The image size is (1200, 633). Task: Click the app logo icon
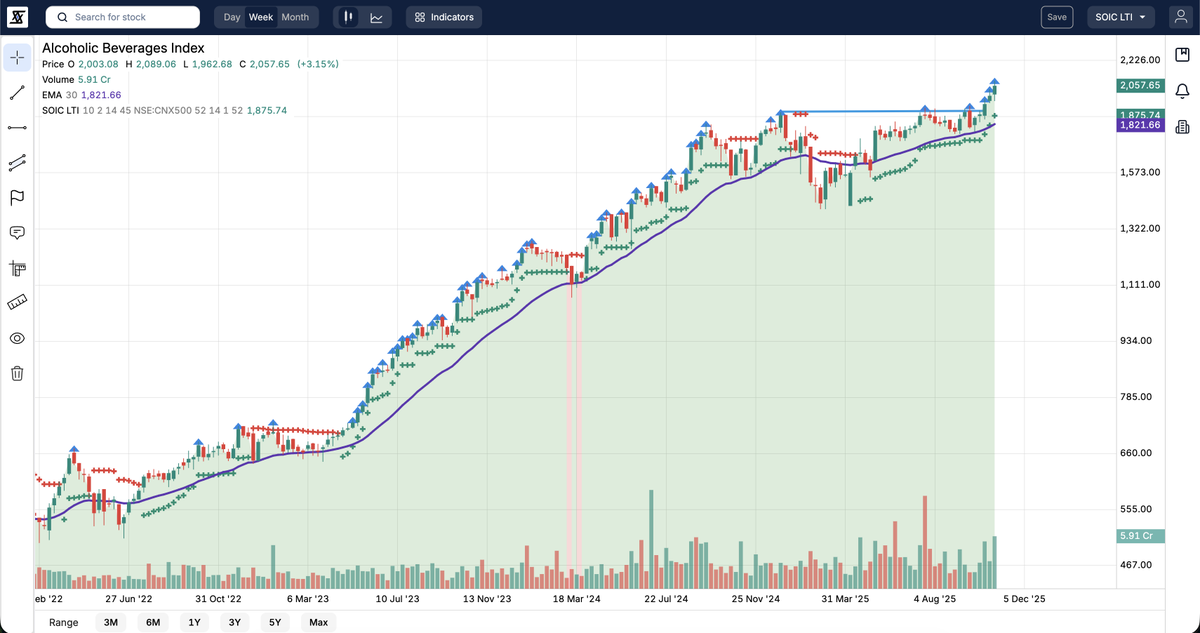(18, 17)
